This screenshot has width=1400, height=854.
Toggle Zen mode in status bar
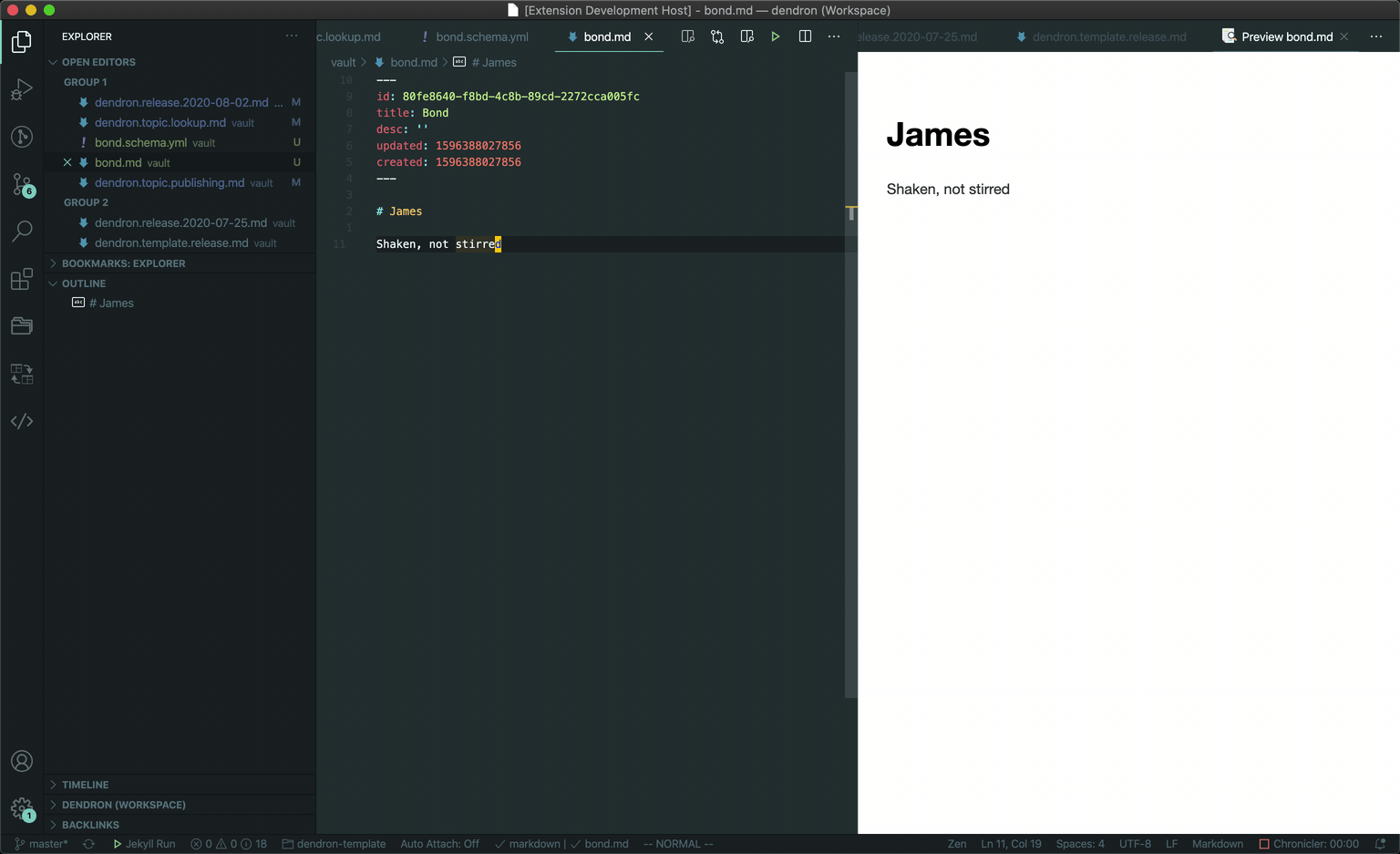(957, 844)
